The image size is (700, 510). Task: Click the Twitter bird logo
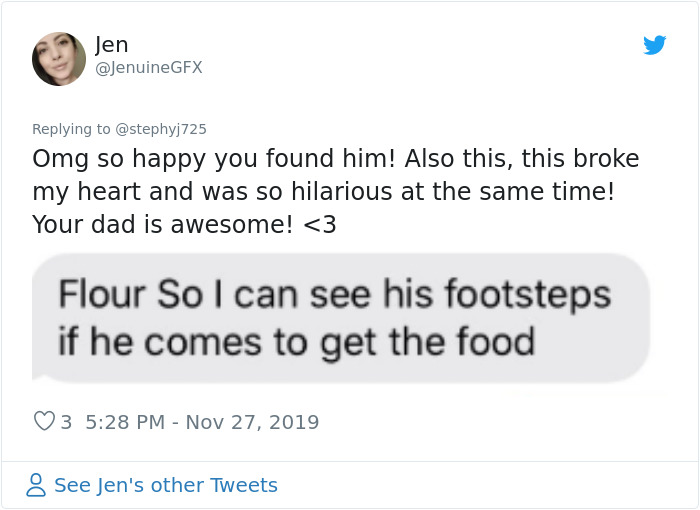(655, 45)
